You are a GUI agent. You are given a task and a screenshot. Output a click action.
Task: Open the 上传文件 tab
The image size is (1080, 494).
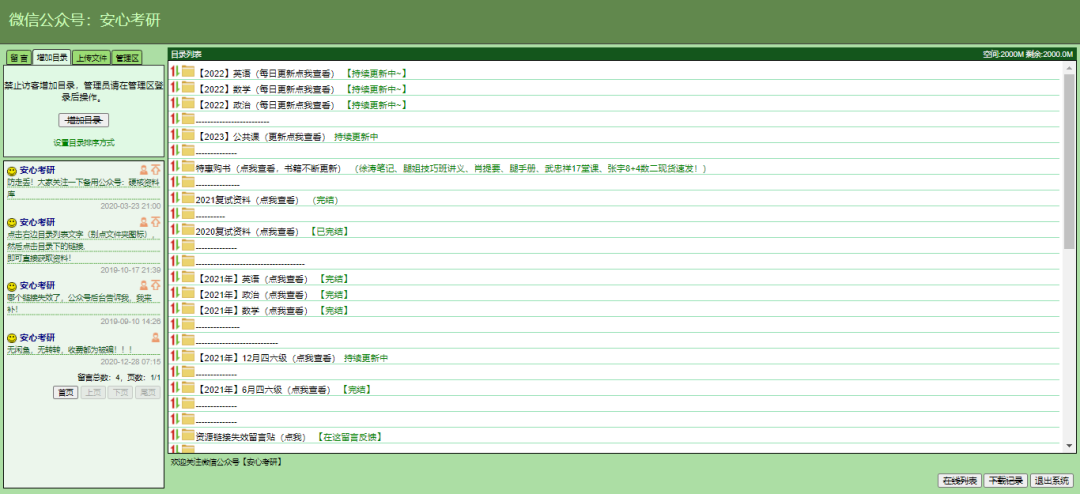(91, 58)
